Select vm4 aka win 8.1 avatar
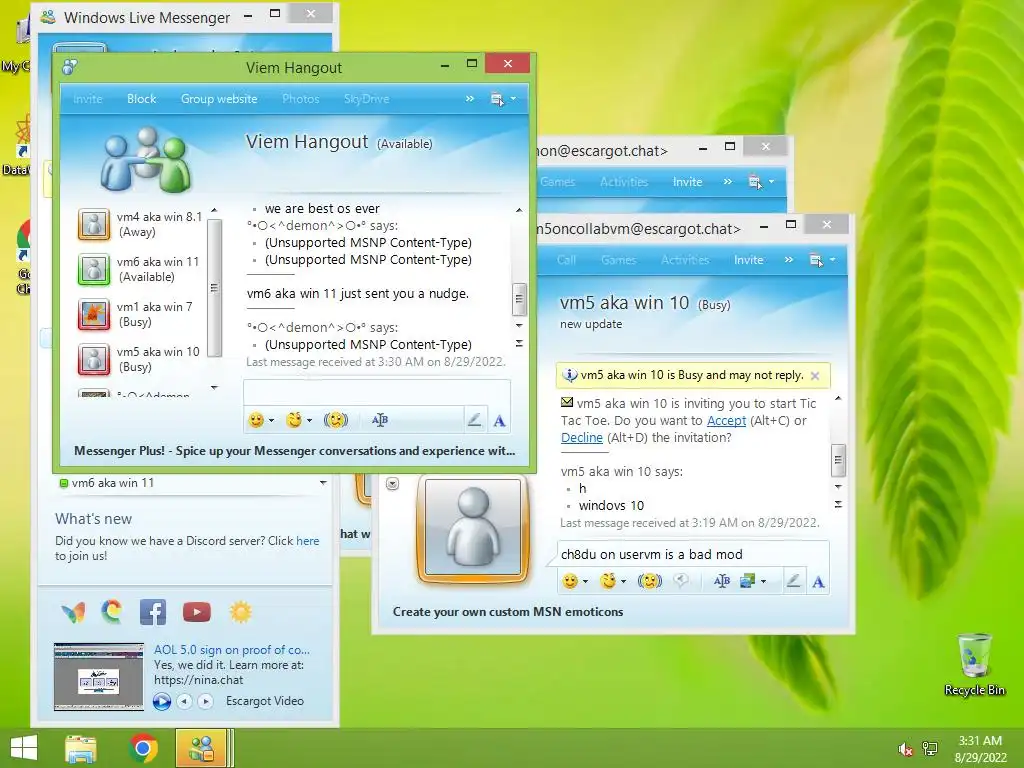 pyautogui.click(x=94, y=224)
